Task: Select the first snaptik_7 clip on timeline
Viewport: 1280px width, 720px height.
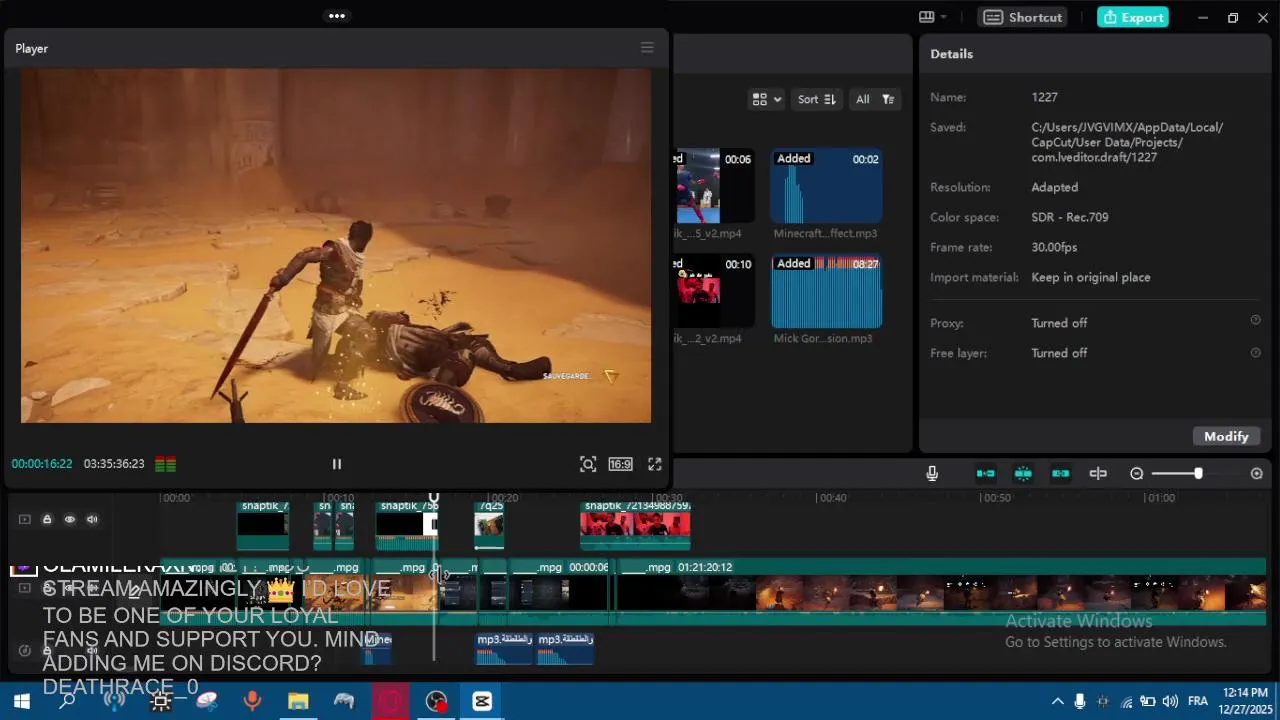Action: coord(263,525)
